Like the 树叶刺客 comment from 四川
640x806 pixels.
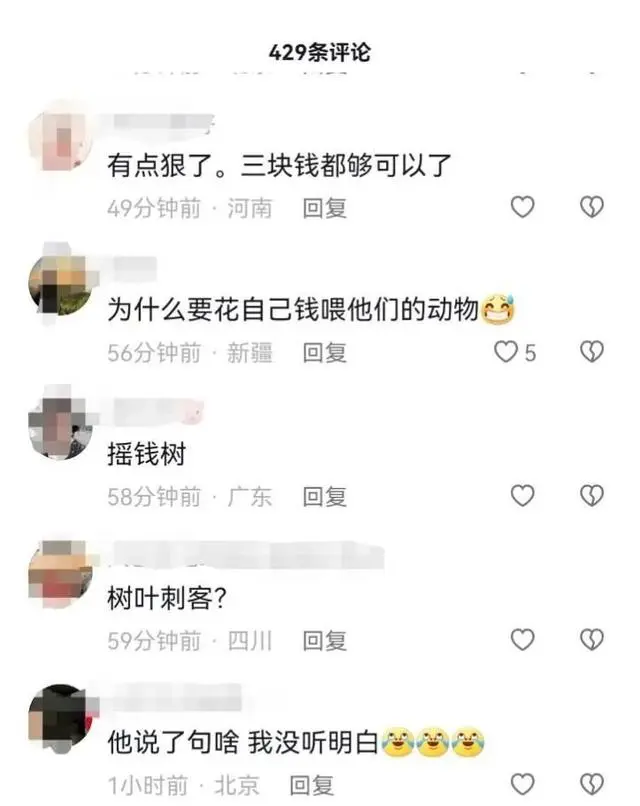(522, 640)
